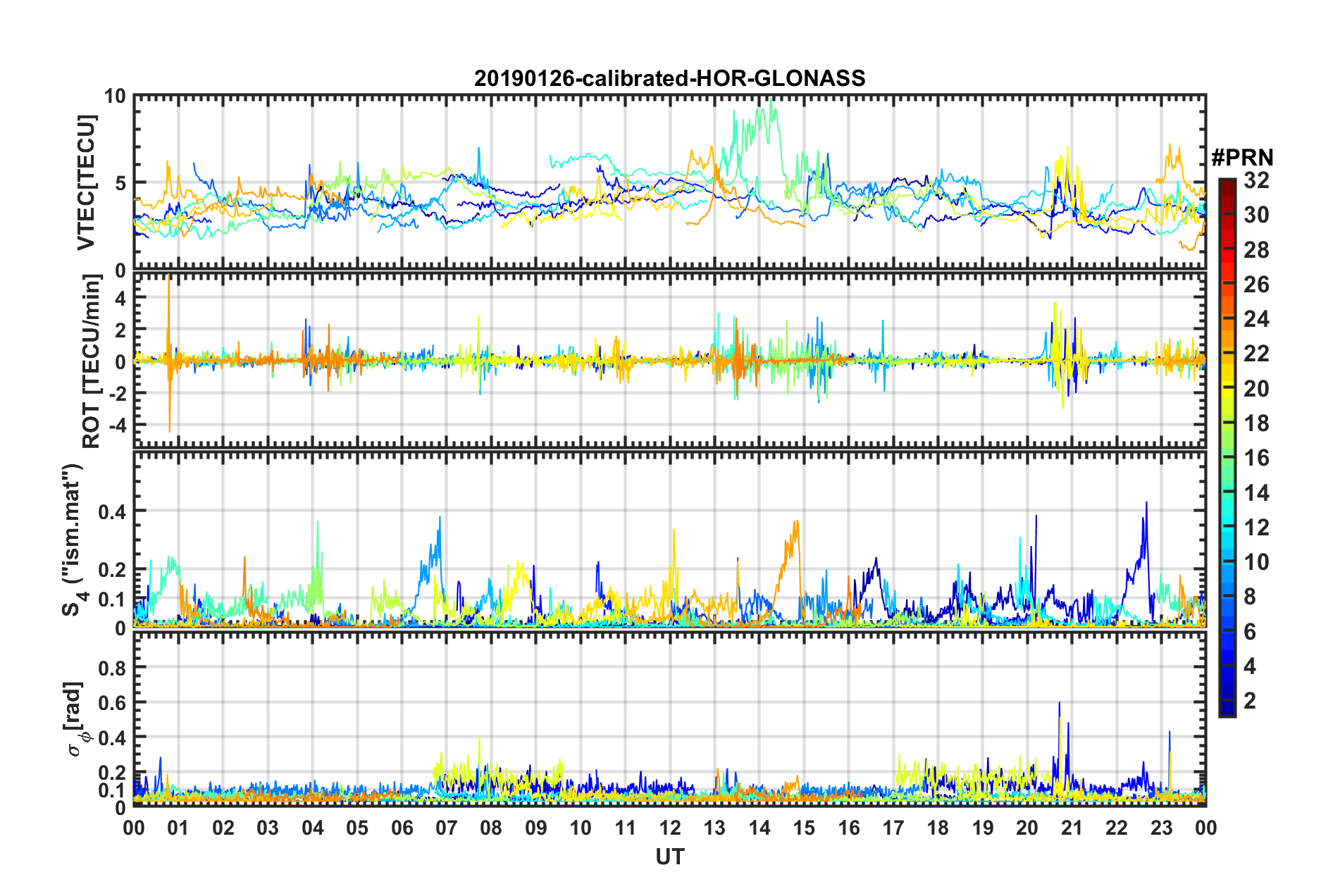Click the ROT axis tick label -2

pos(117,393)
